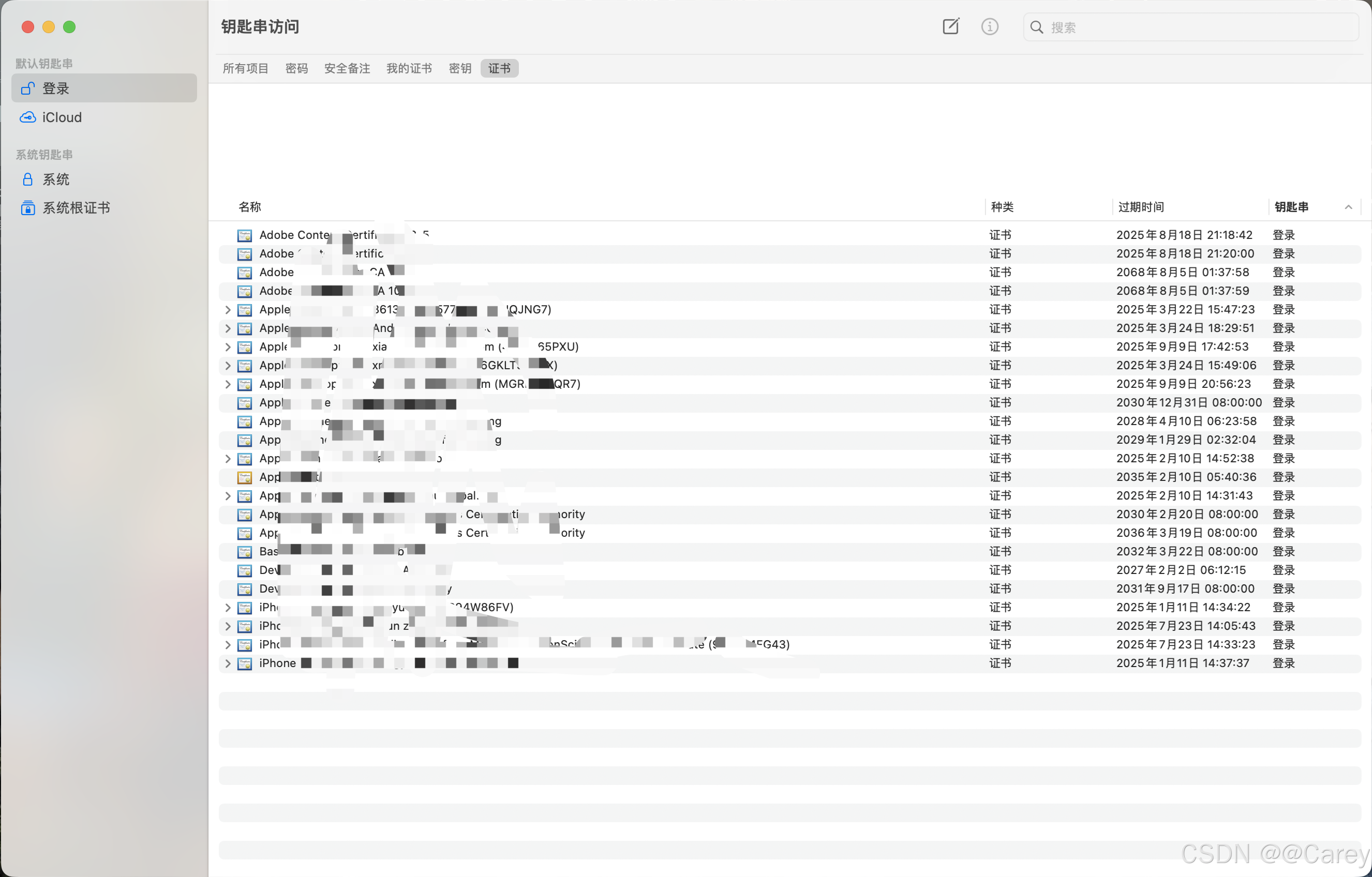This screenshot has height=877, width=1372.
Task: Expand the certificate expiring 2025年9月9日 17:42:53
Action: 228,347
